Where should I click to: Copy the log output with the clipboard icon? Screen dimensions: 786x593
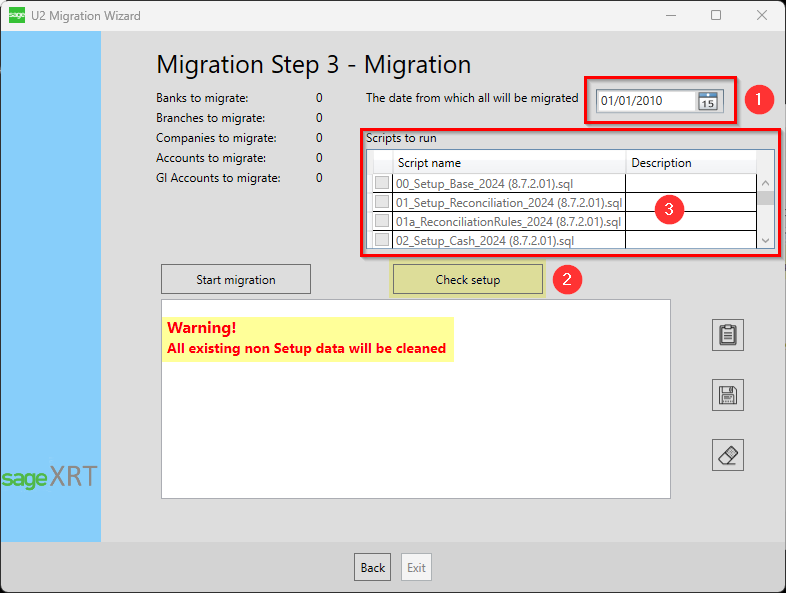point(727,335)
